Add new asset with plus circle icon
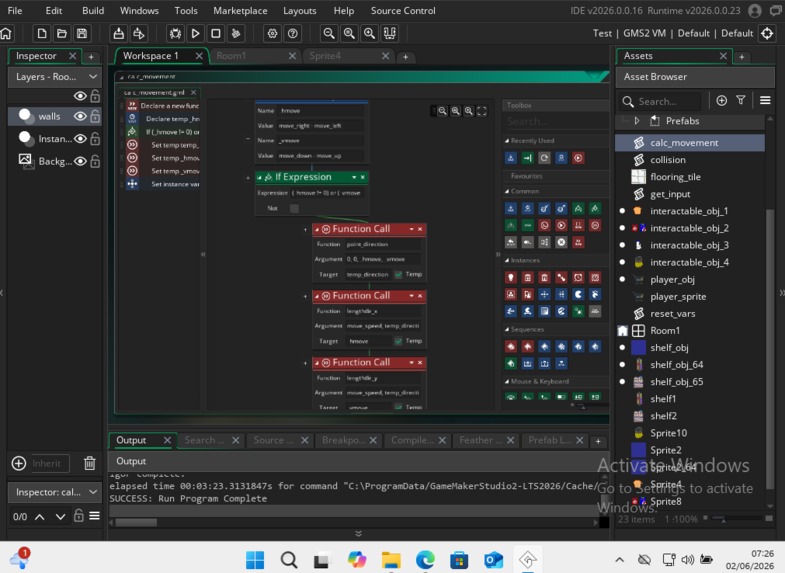The height and width of the screenshot is (573, 785). 721,101
